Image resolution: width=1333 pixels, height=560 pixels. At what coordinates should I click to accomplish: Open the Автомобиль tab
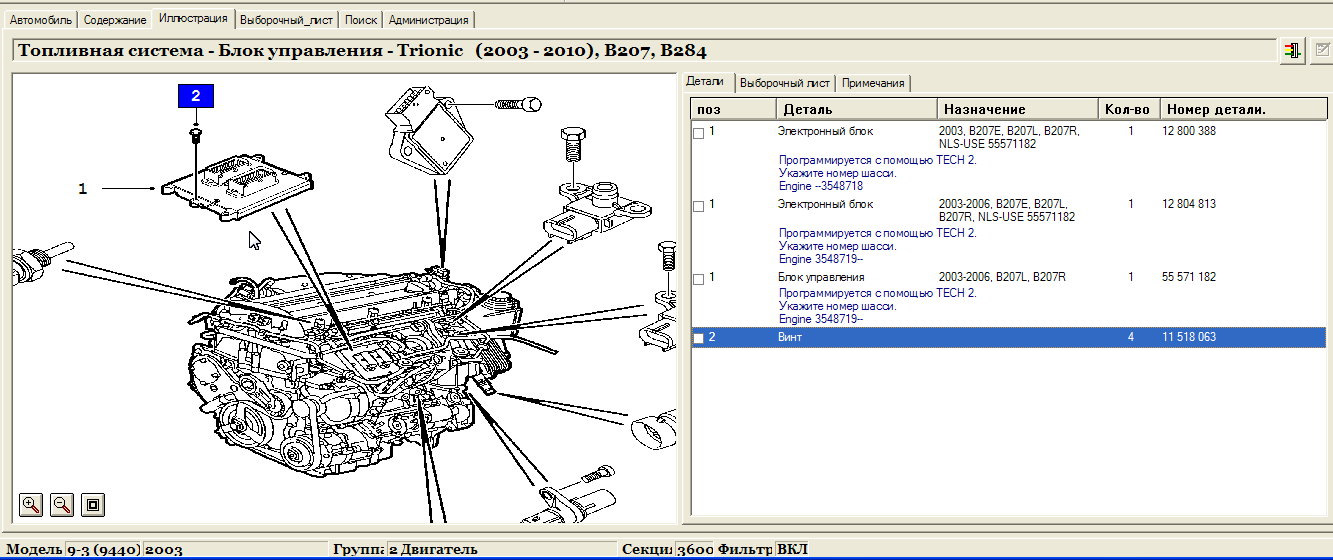[x=41, y=20]
